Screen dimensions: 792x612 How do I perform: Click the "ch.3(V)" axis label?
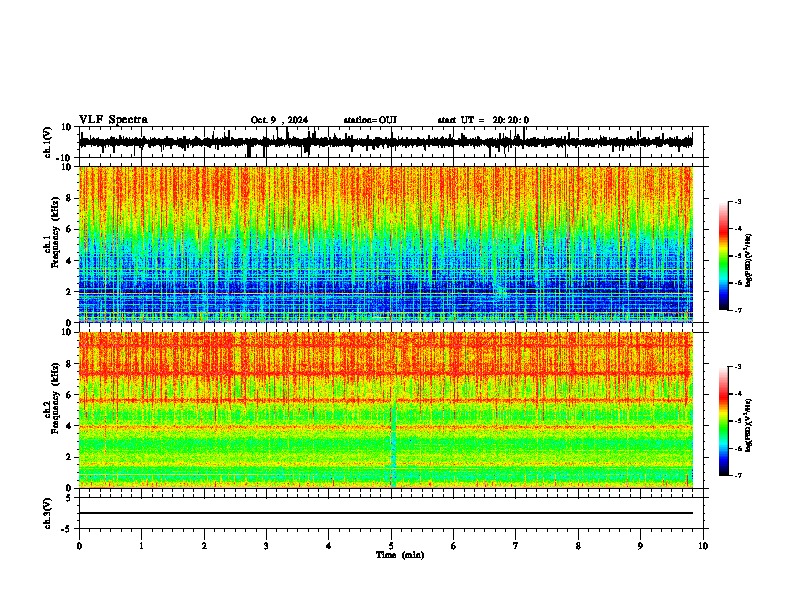pos(48,513)
